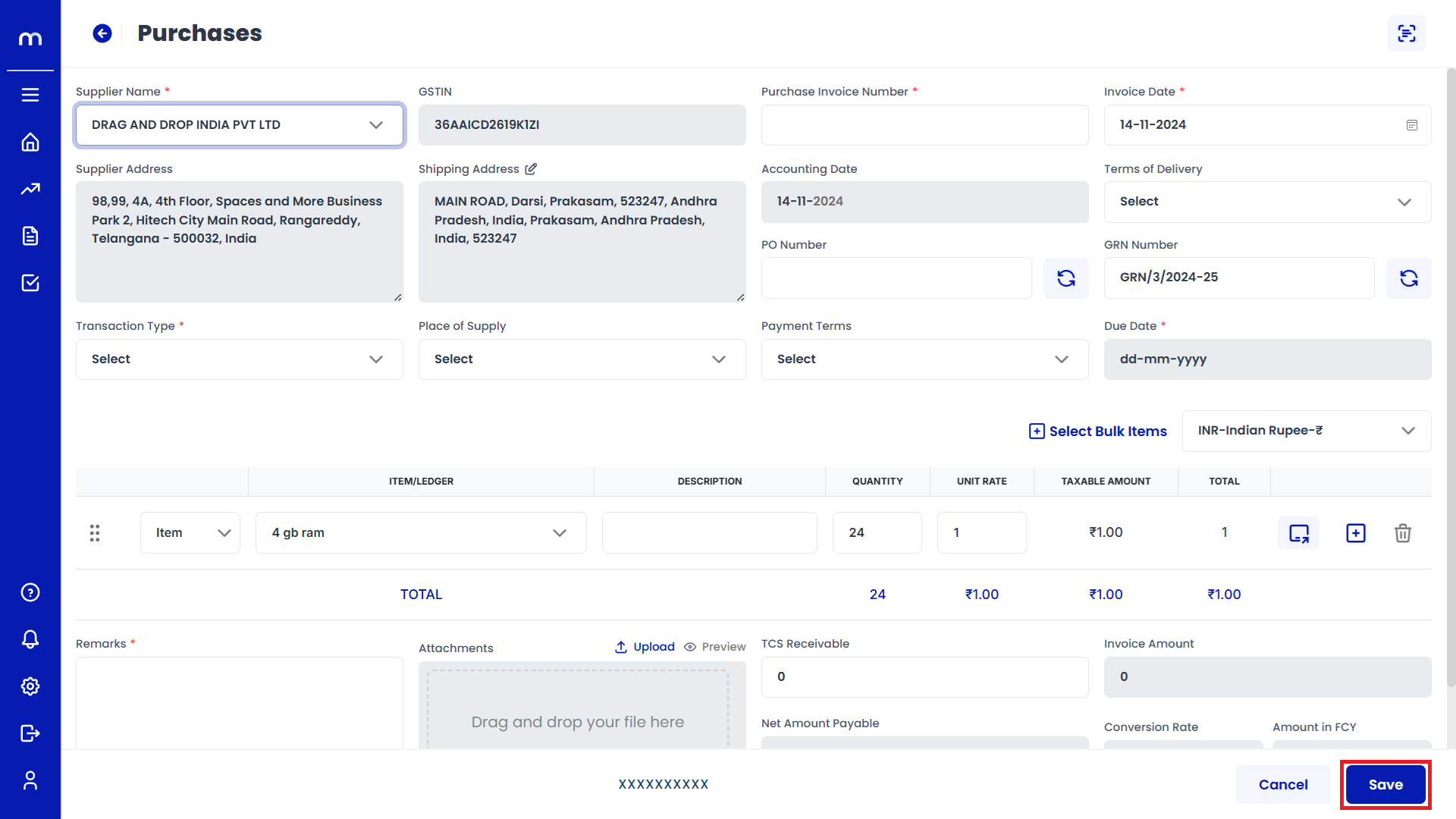Delete the 4 gb ram item row

(1402, 533)
